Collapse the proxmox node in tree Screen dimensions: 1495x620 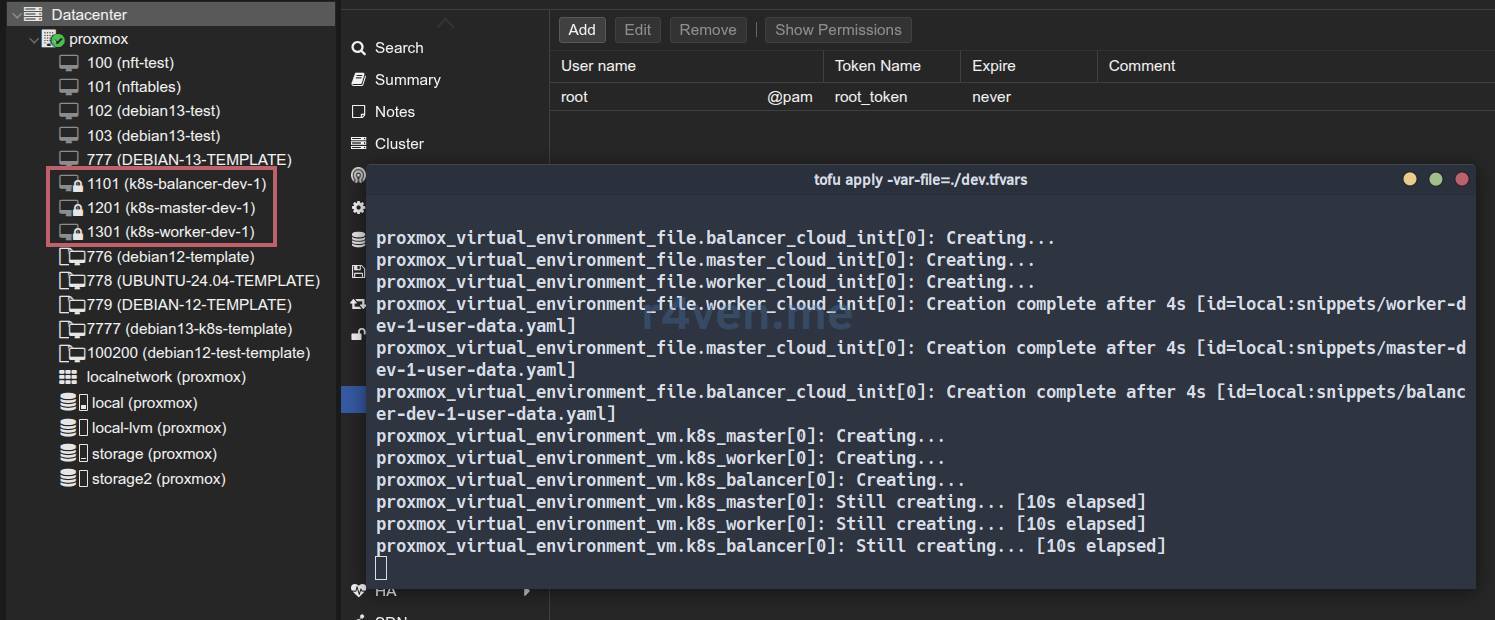pyautogui.click(x=34, y=40)
